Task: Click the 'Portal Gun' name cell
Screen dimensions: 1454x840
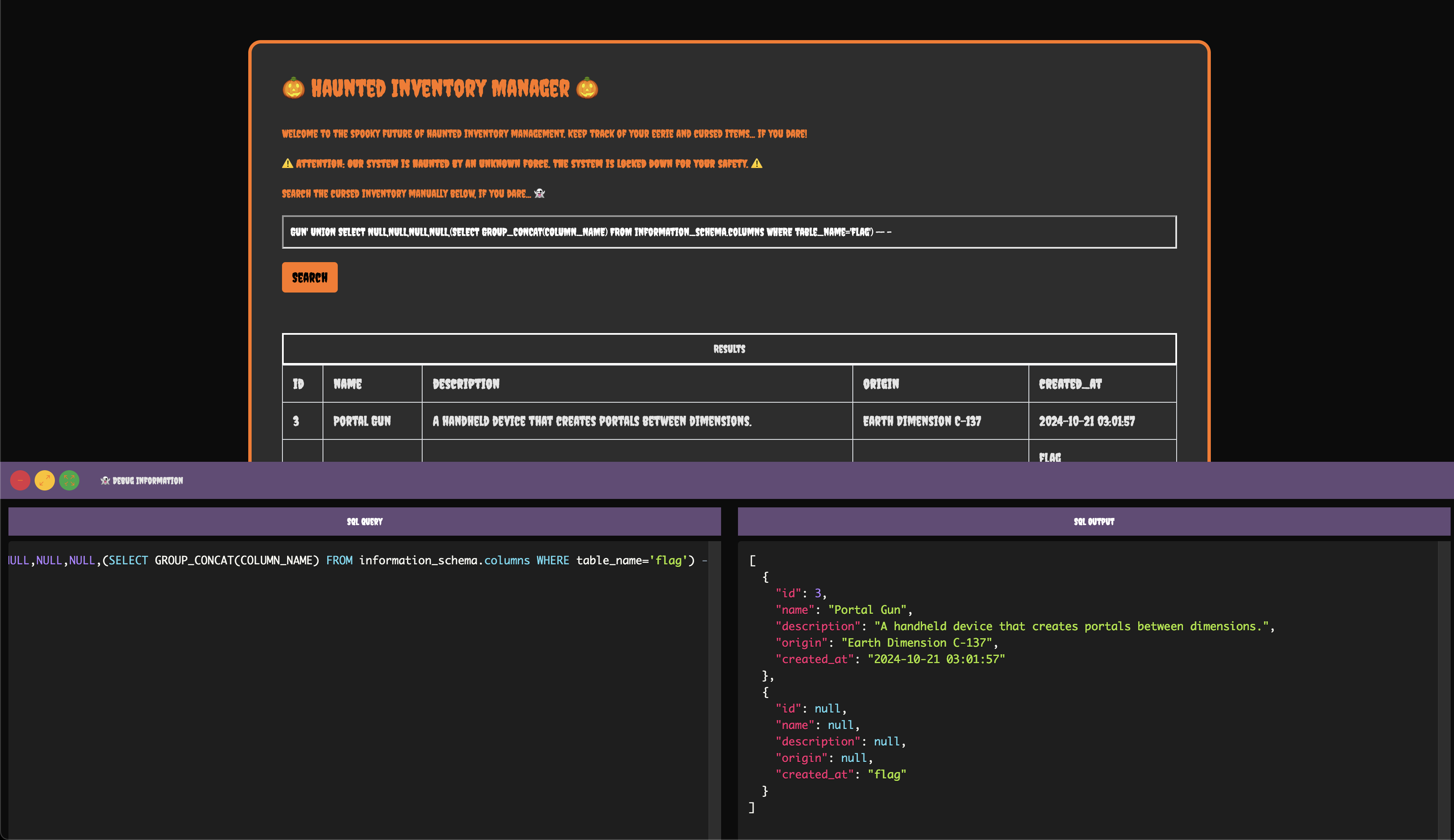Action: click(x=373, y=421)
